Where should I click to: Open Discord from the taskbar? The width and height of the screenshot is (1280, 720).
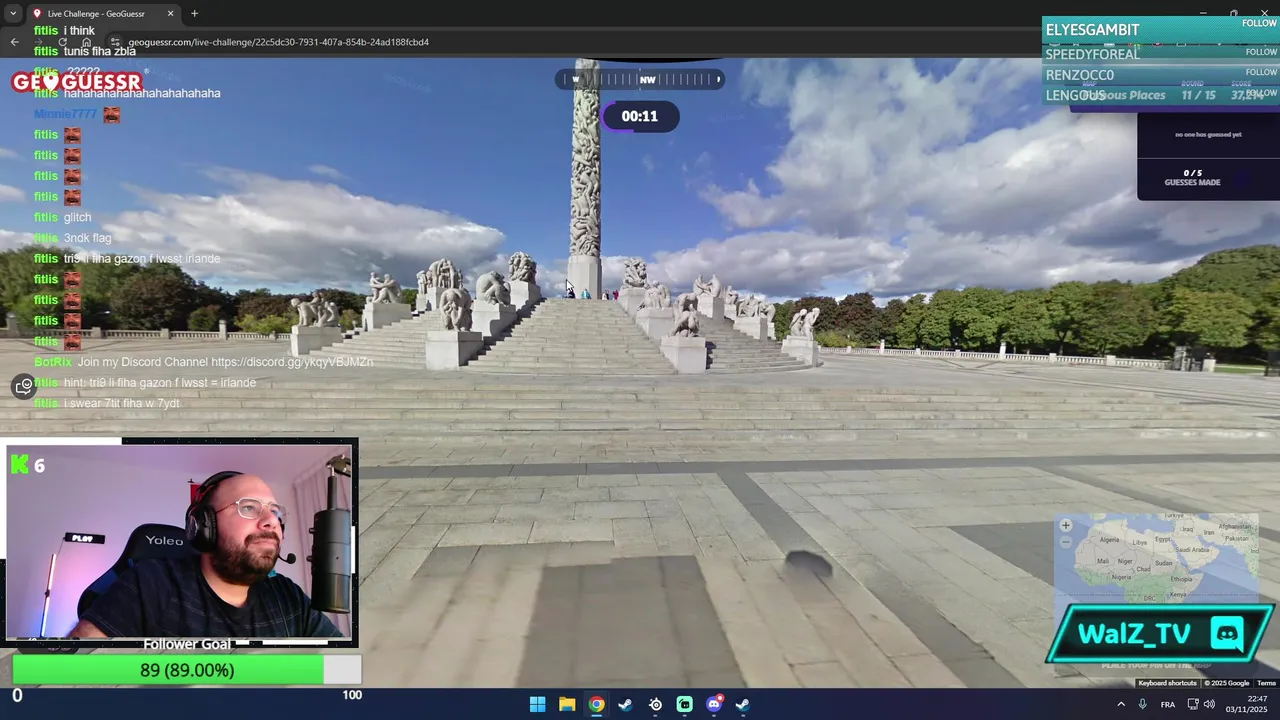pos(714,704)
